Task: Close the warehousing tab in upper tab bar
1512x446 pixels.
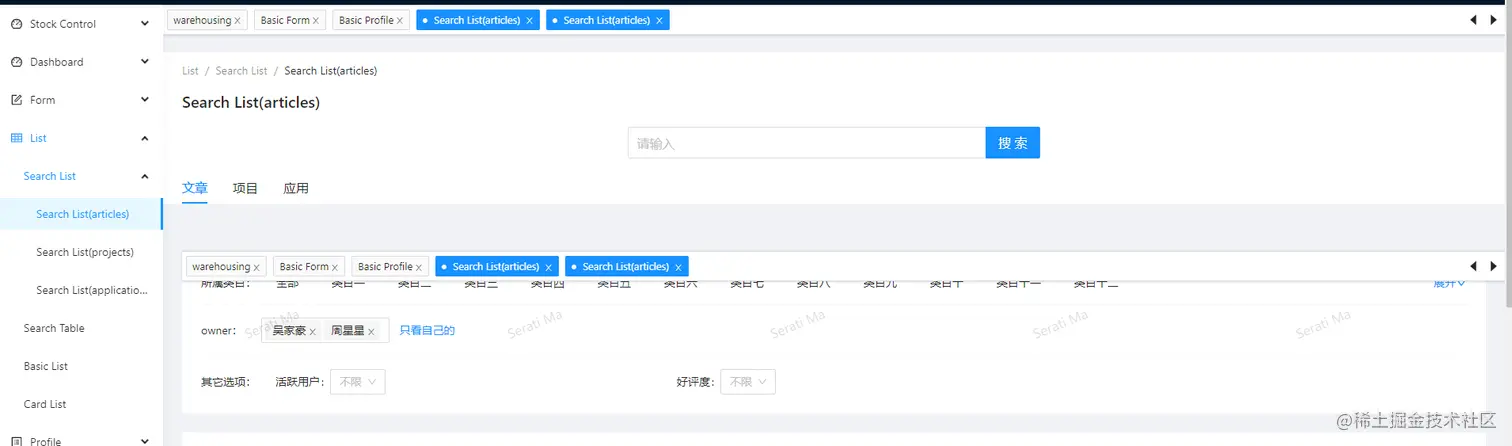Action: (237, 21)
